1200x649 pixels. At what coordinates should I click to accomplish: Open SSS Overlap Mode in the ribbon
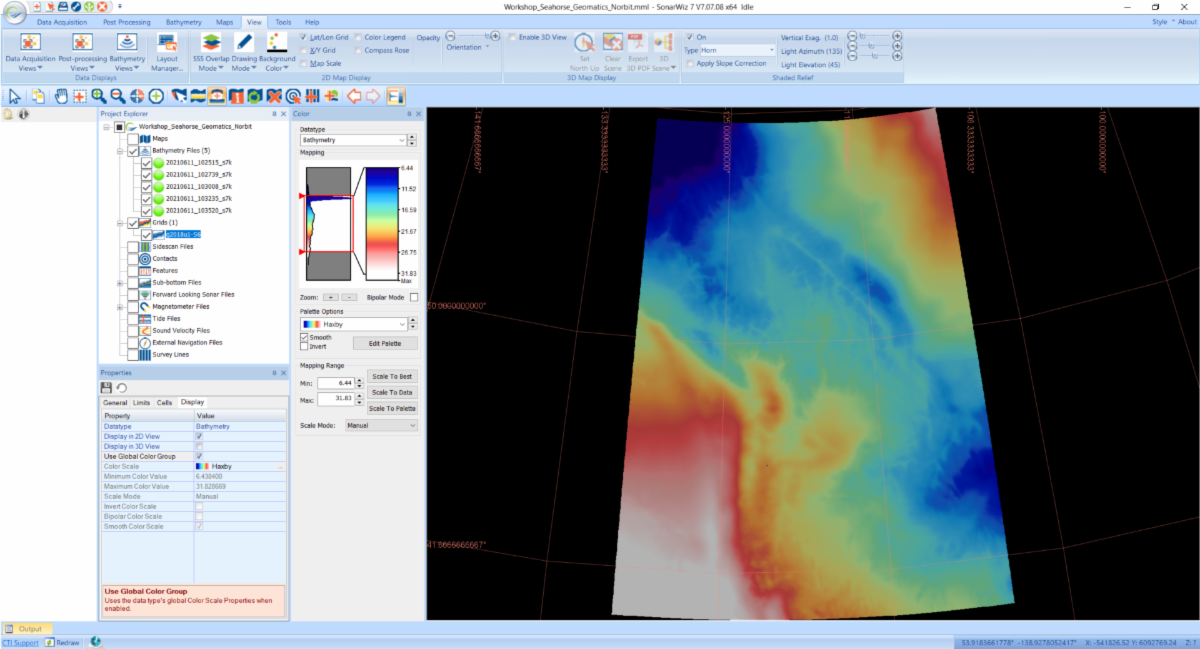coord(210,42)
